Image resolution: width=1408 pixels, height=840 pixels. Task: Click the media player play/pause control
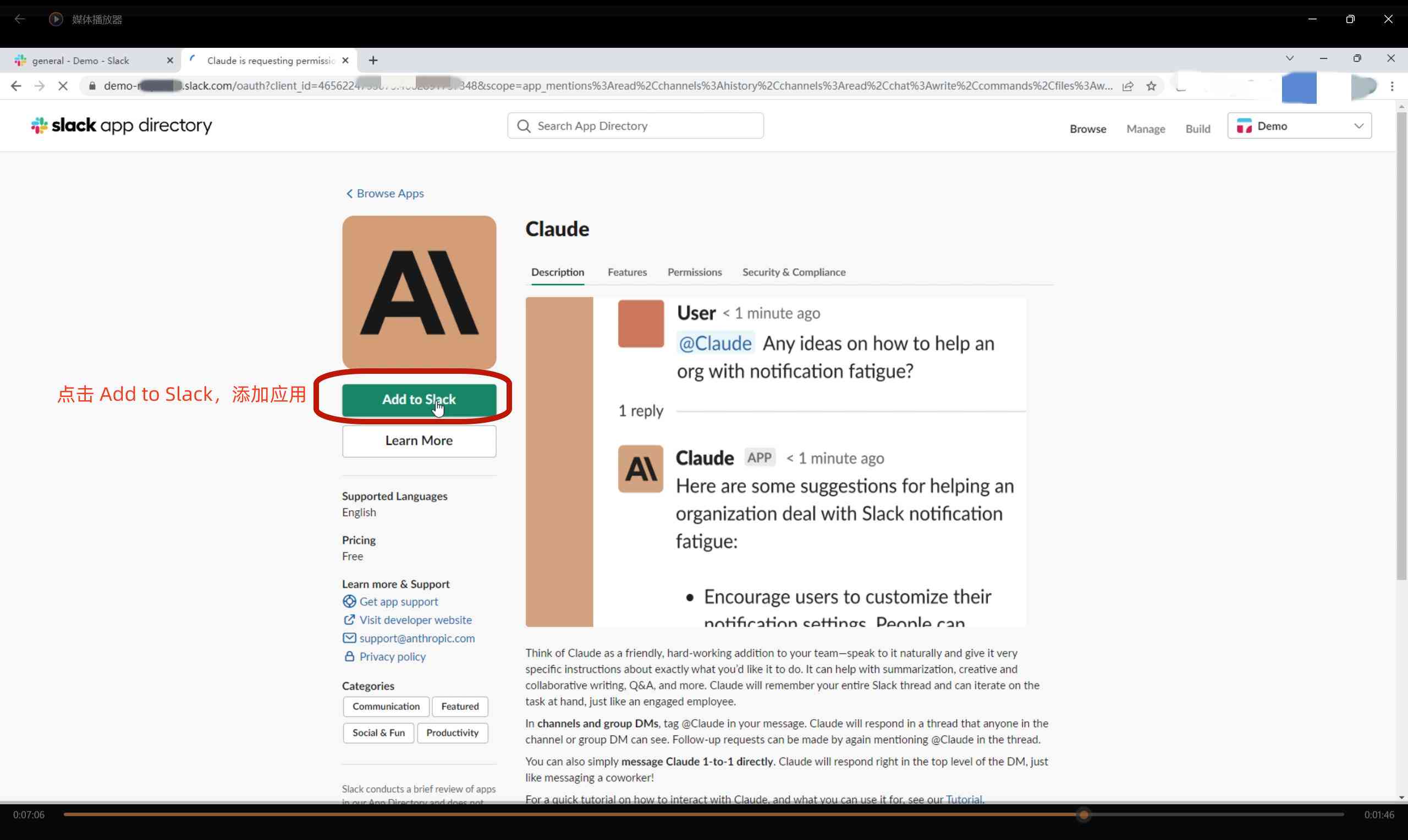click(x=55, y=18)
